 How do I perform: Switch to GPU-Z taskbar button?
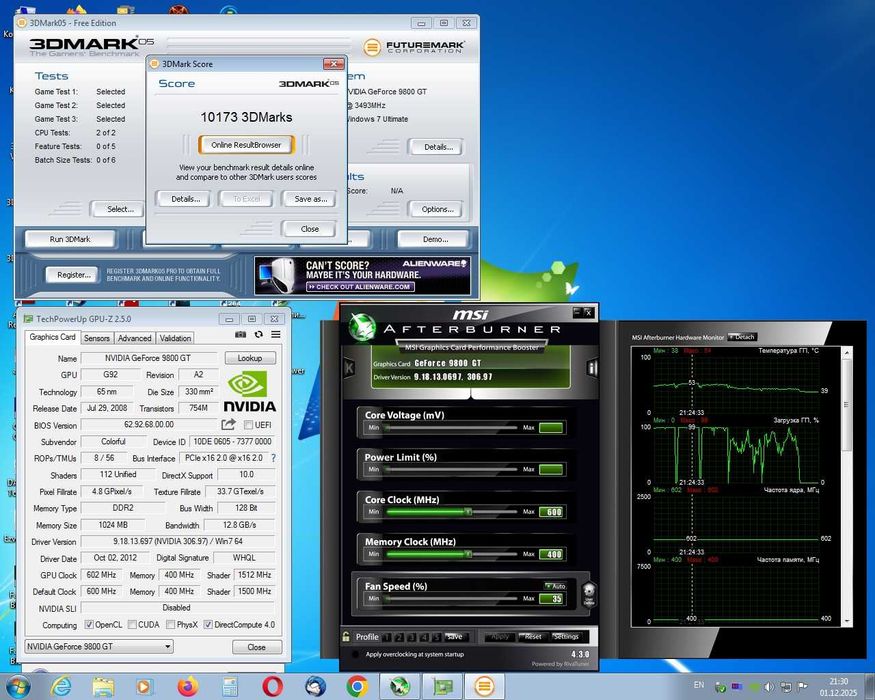443,686
